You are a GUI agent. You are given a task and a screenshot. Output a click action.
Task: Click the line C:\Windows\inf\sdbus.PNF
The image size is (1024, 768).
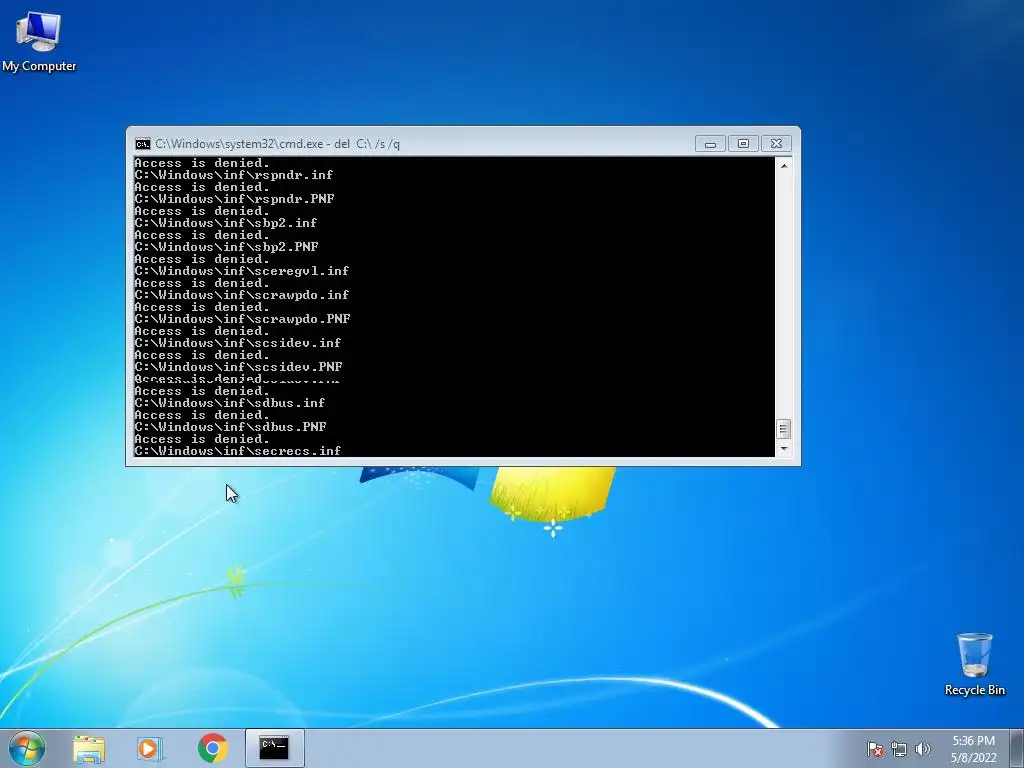click(230, 427)
